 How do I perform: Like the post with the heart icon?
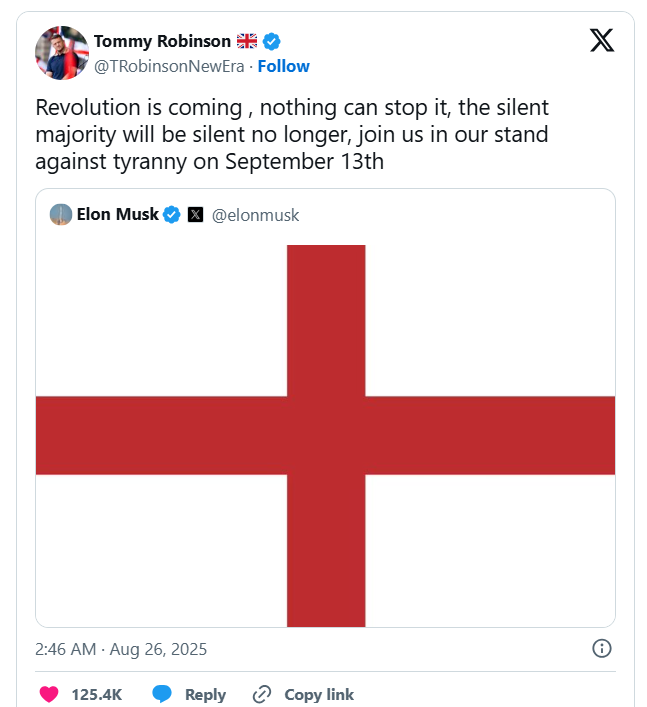[x=48, y=694]
